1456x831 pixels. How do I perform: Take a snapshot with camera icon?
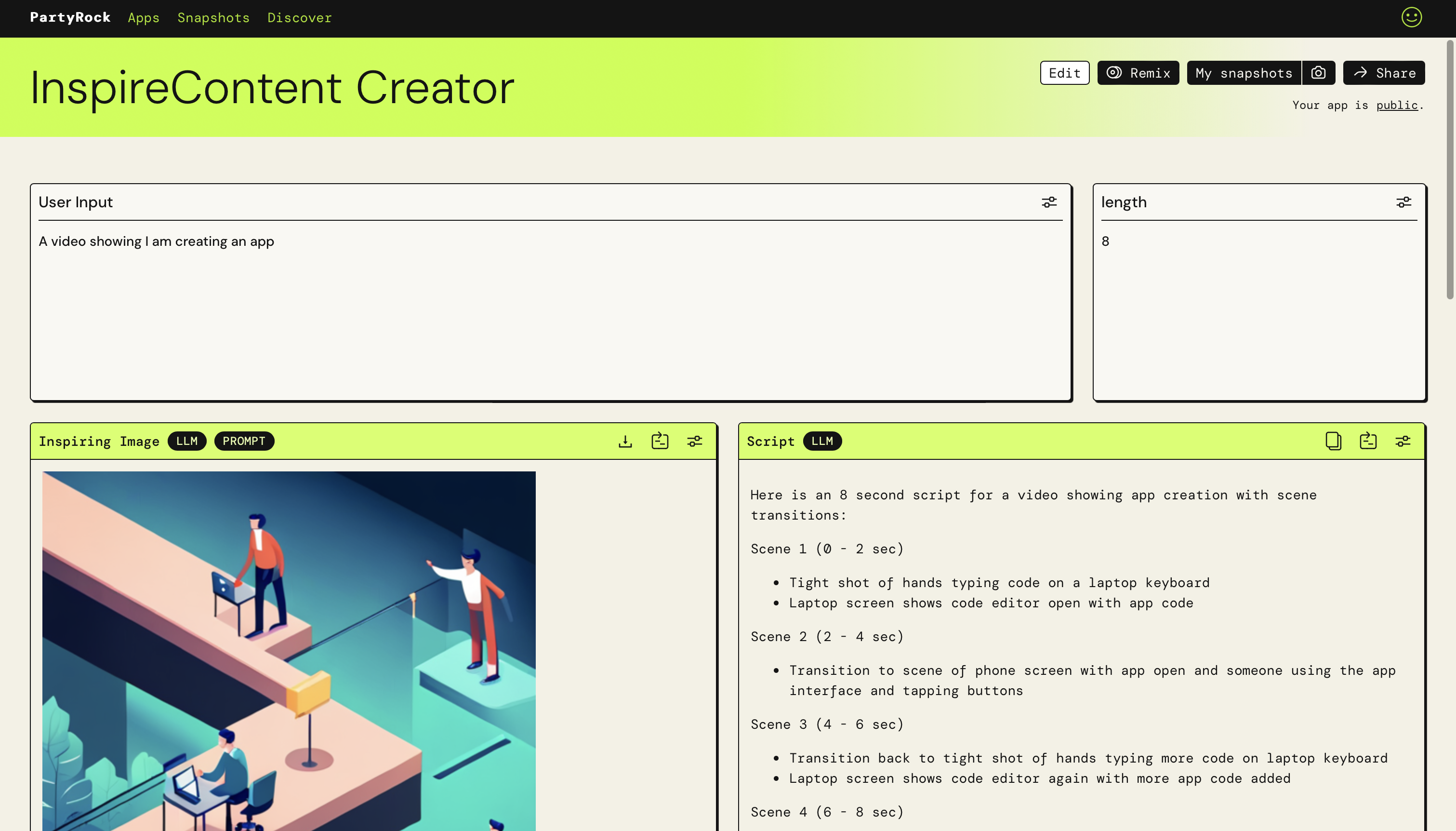point(1318,73)
